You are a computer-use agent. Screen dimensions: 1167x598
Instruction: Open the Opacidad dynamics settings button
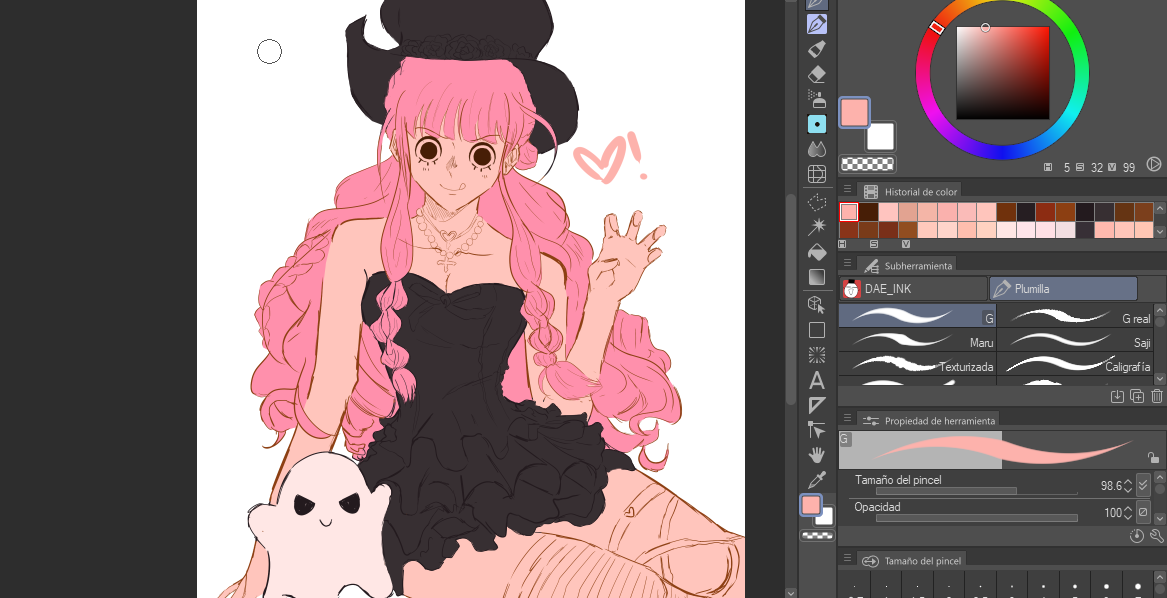coord(1143,512)
